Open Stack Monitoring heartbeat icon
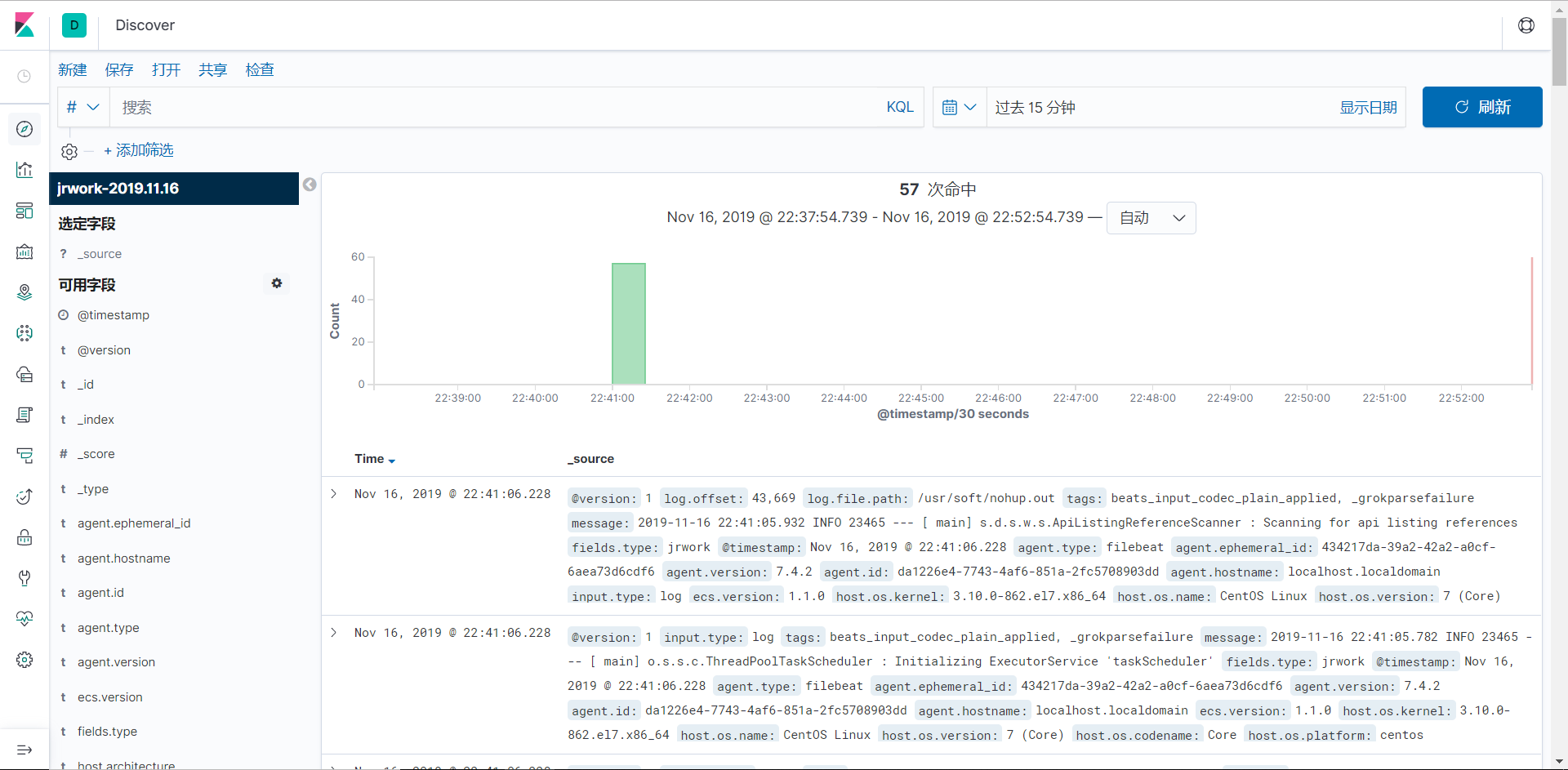 pos(24,619)
